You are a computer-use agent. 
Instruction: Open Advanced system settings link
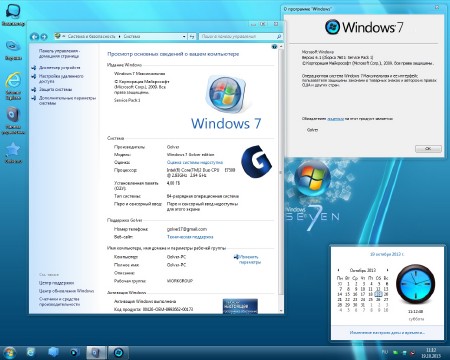click(67, 100)
